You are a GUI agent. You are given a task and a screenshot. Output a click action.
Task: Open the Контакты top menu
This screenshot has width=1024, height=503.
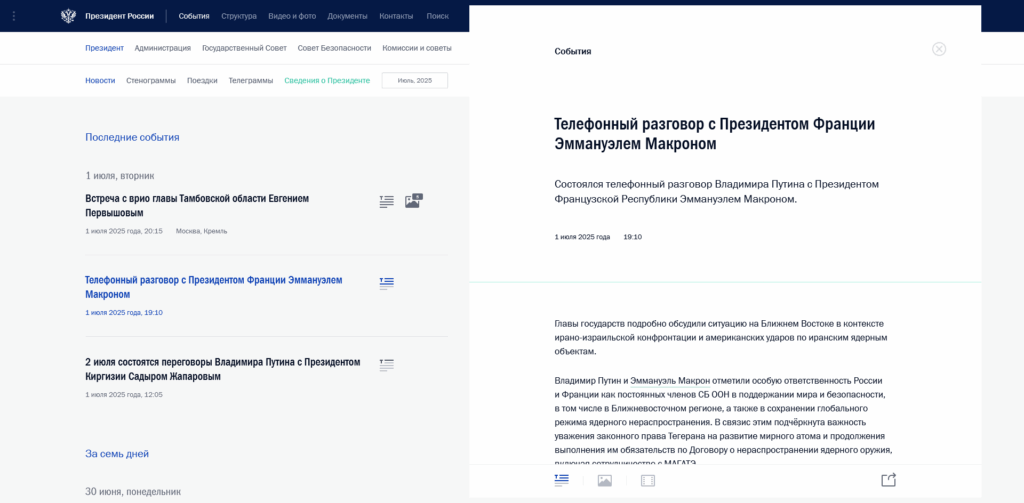[396, 16]
